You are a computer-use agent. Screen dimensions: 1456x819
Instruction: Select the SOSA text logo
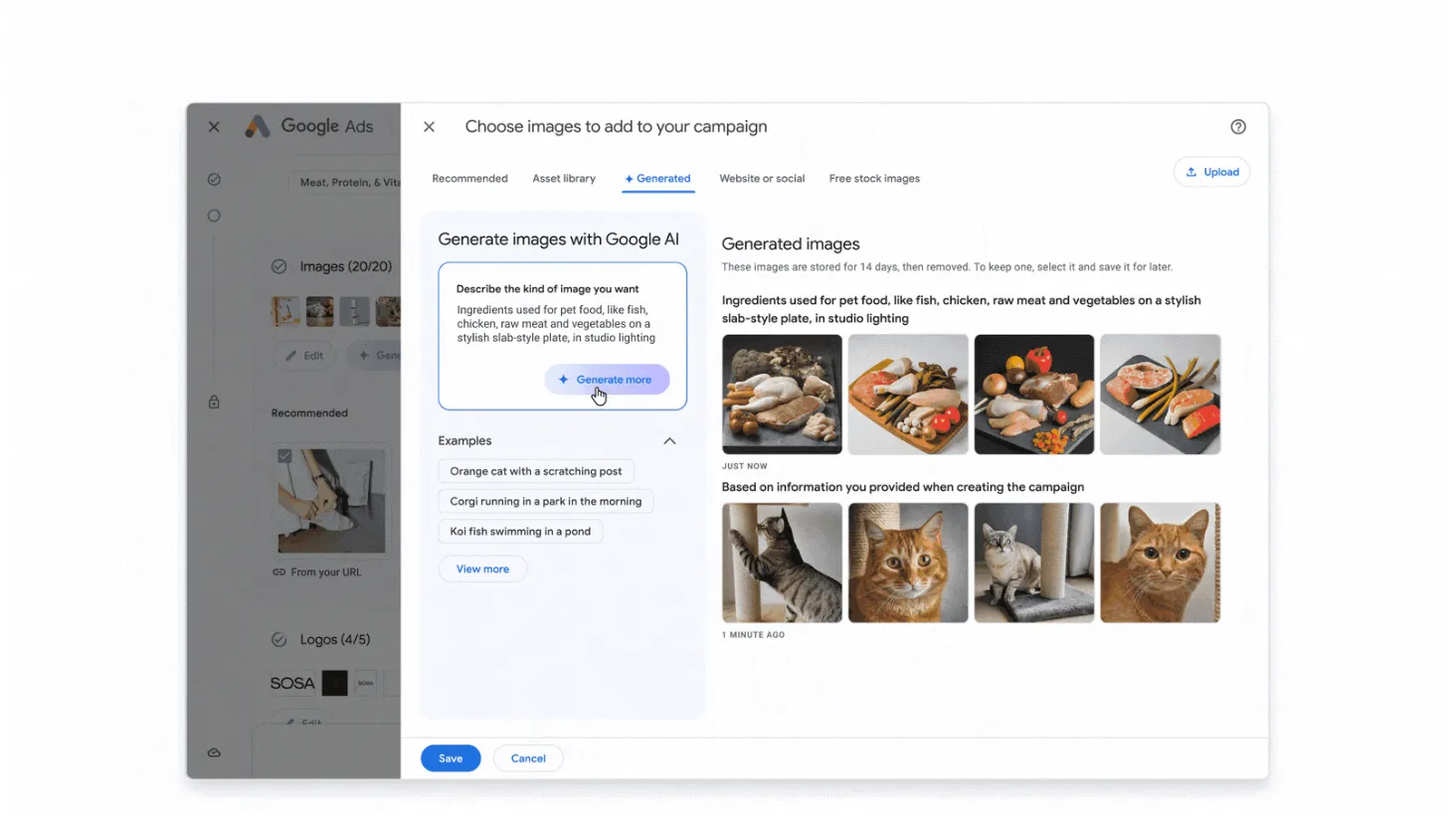pyautogui.click(x=292, y=683)
